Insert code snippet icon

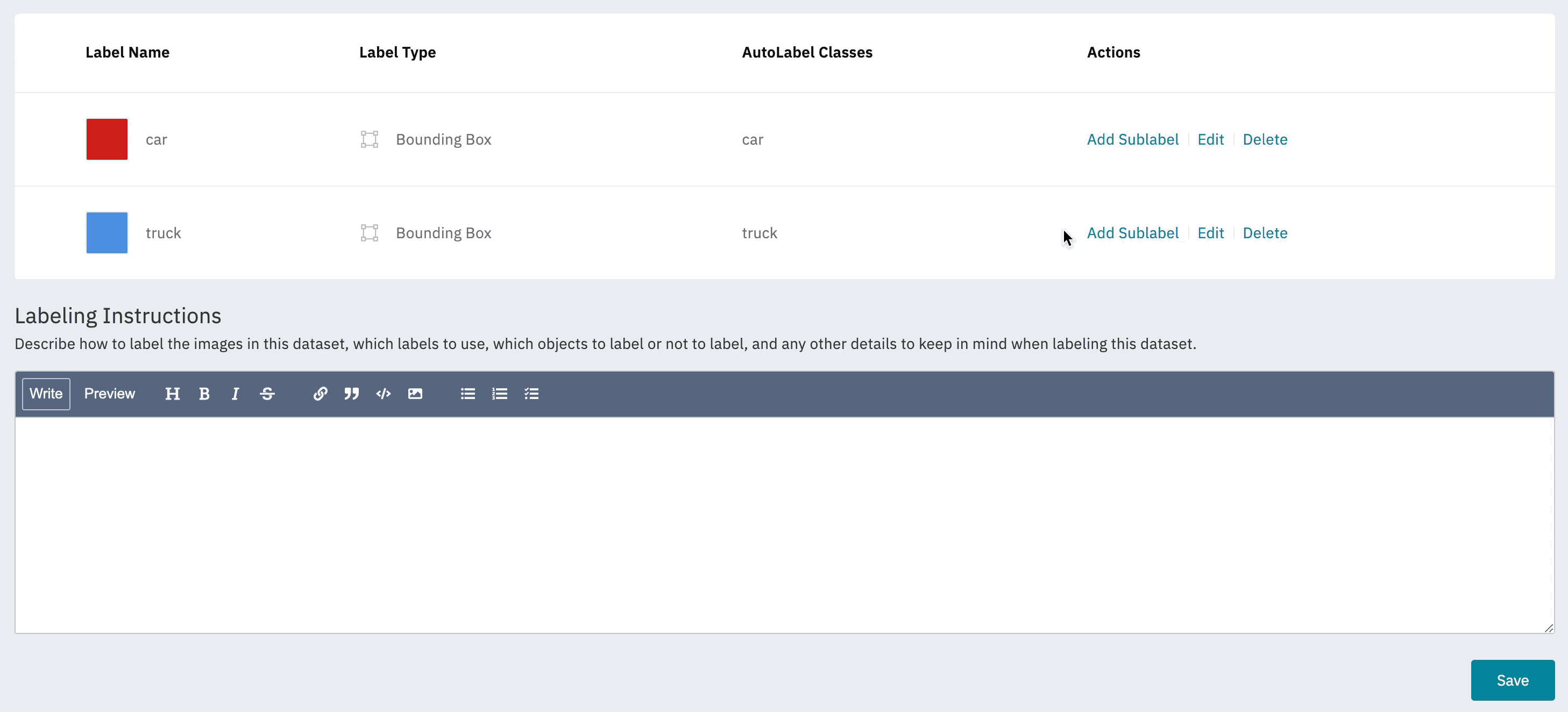click(x=383, y=394)
